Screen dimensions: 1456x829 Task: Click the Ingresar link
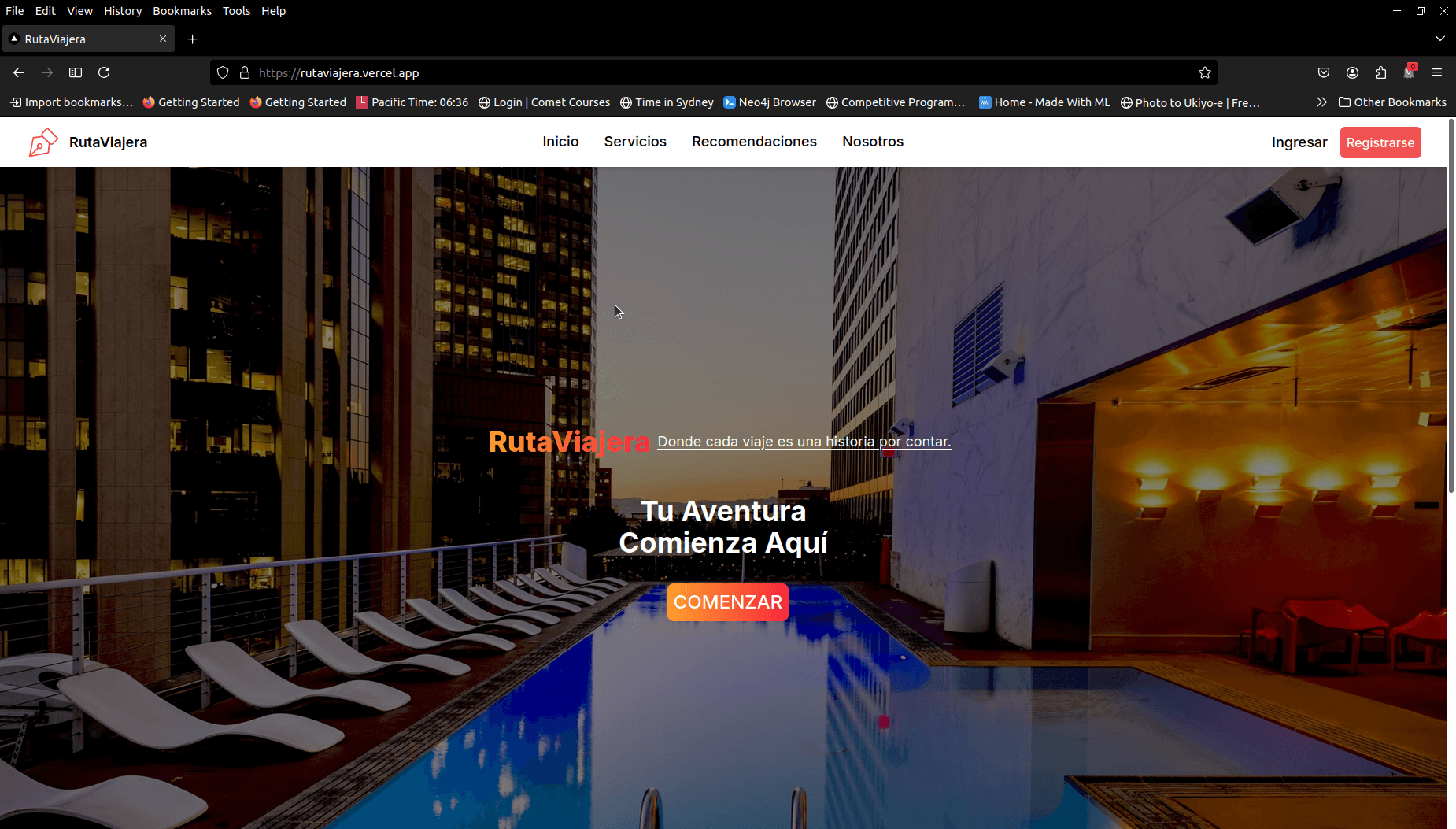[x=1299, y=142]
